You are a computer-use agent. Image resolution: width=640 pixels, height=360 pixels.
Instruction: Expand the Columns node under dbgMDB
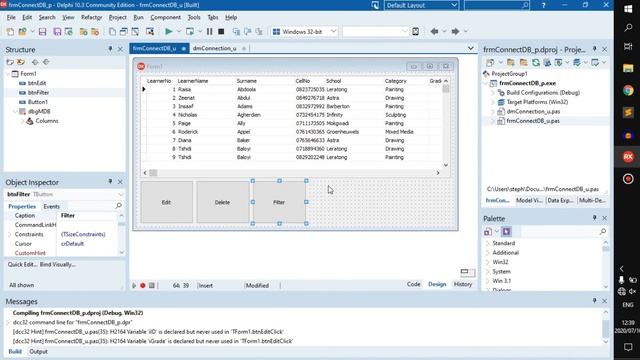pos(23,121)
